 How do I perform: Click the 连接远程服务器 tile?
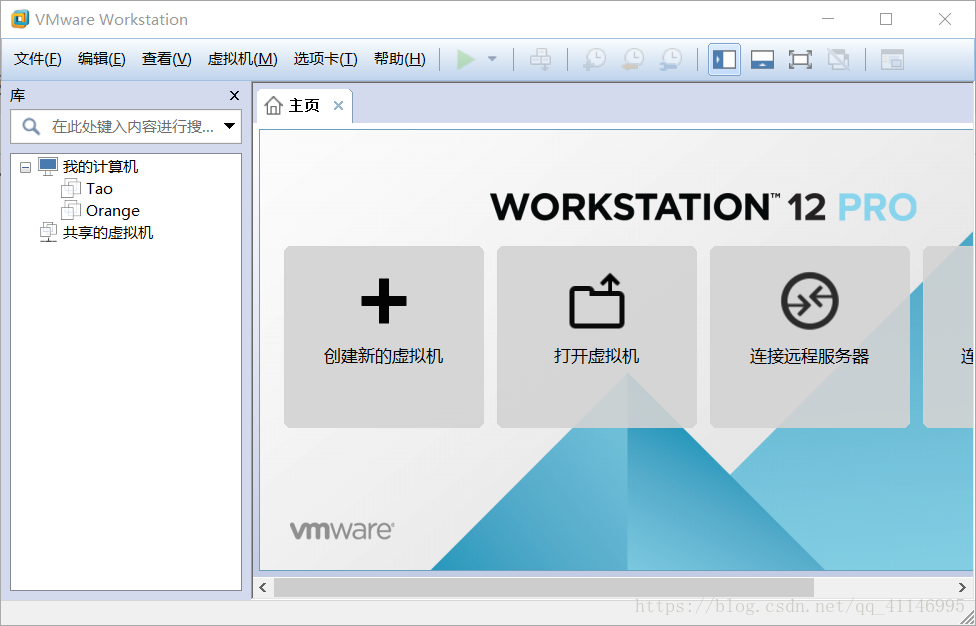pos(809,337)
